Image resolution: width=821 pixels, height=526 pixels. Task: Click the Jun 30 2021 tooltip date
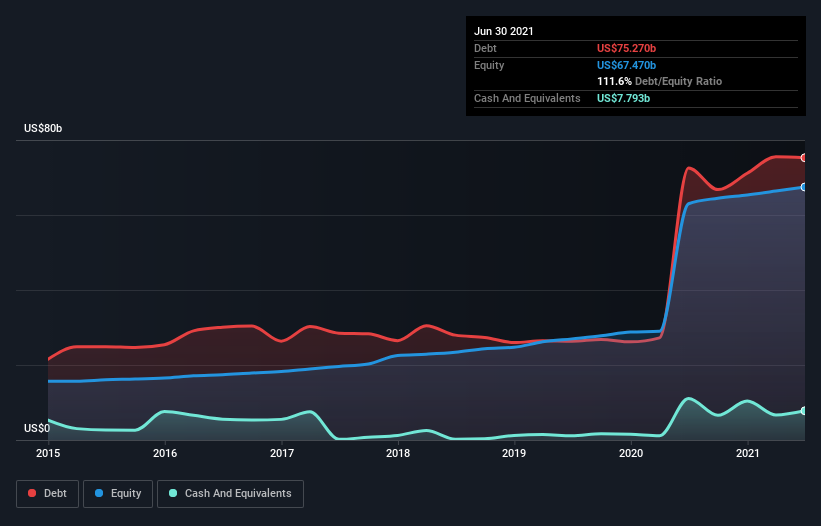[504, 31]
